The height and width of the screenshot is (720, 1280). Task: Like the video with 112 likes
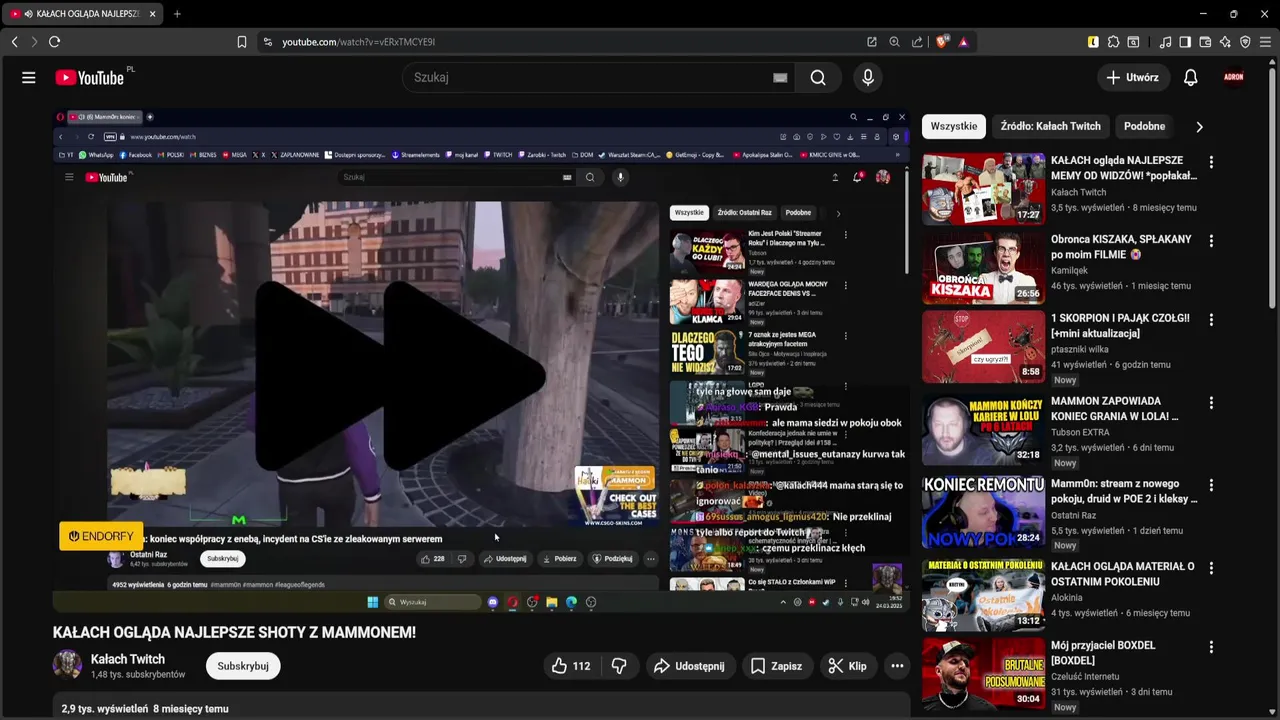(x=571, y=666)
